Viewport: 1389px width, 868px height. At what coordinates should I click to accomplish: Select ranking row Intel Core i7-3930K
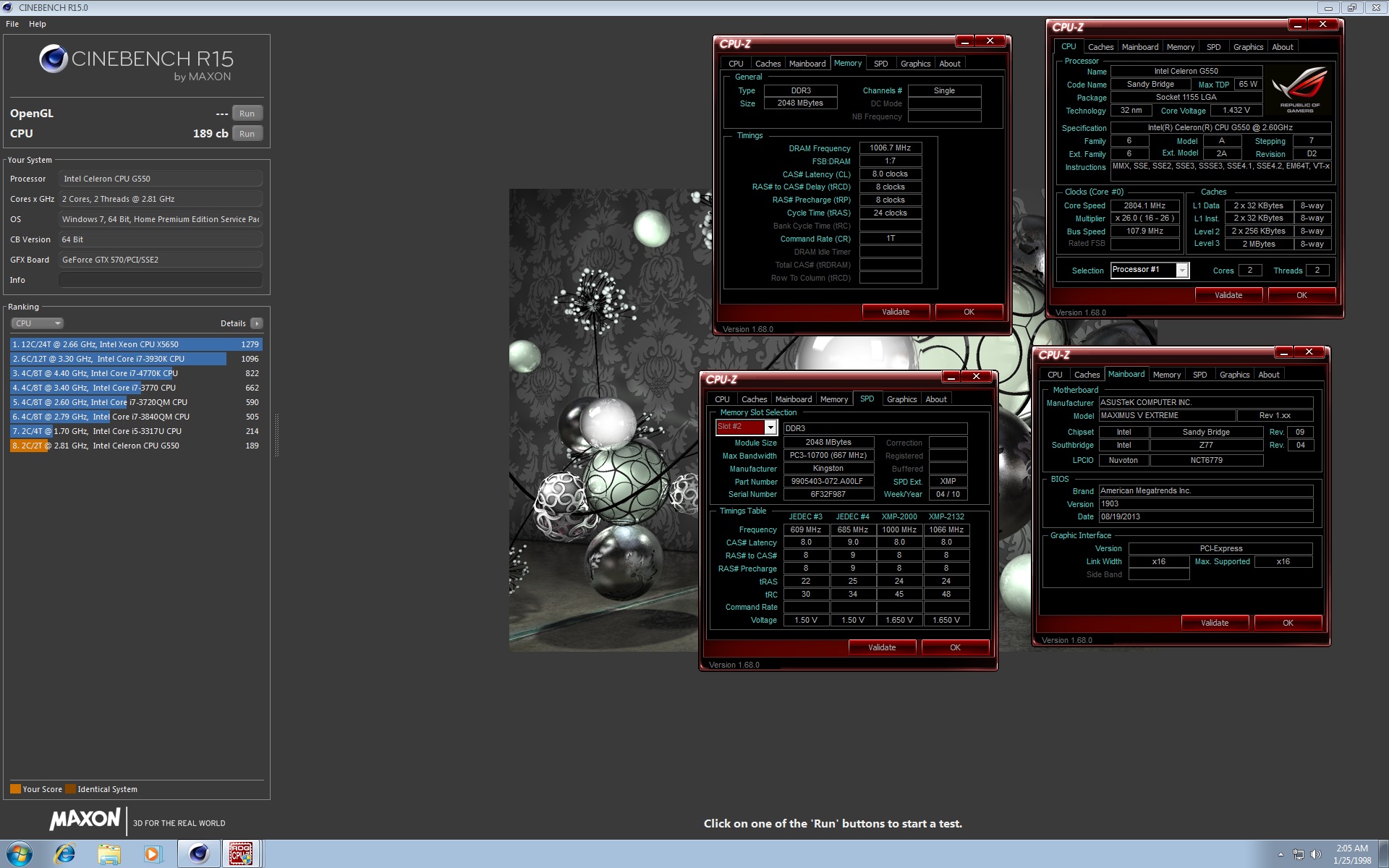[x=136, y=359]
